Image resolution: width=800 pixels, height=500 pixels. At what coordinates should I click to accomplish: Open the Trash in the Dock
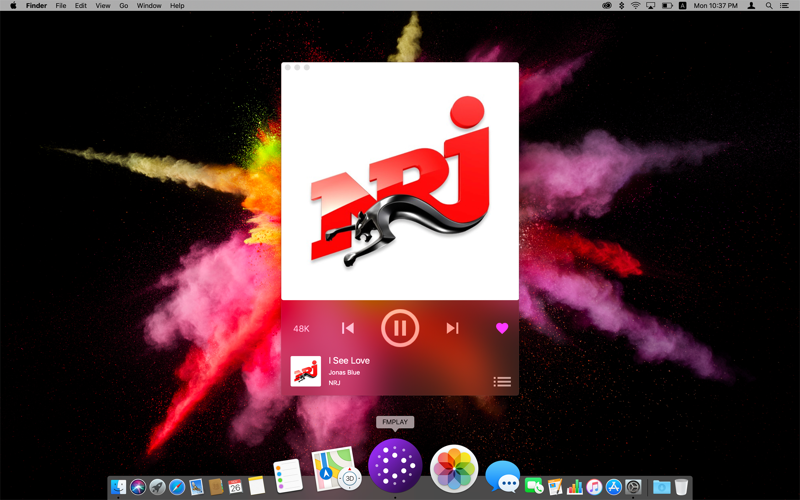681,487
